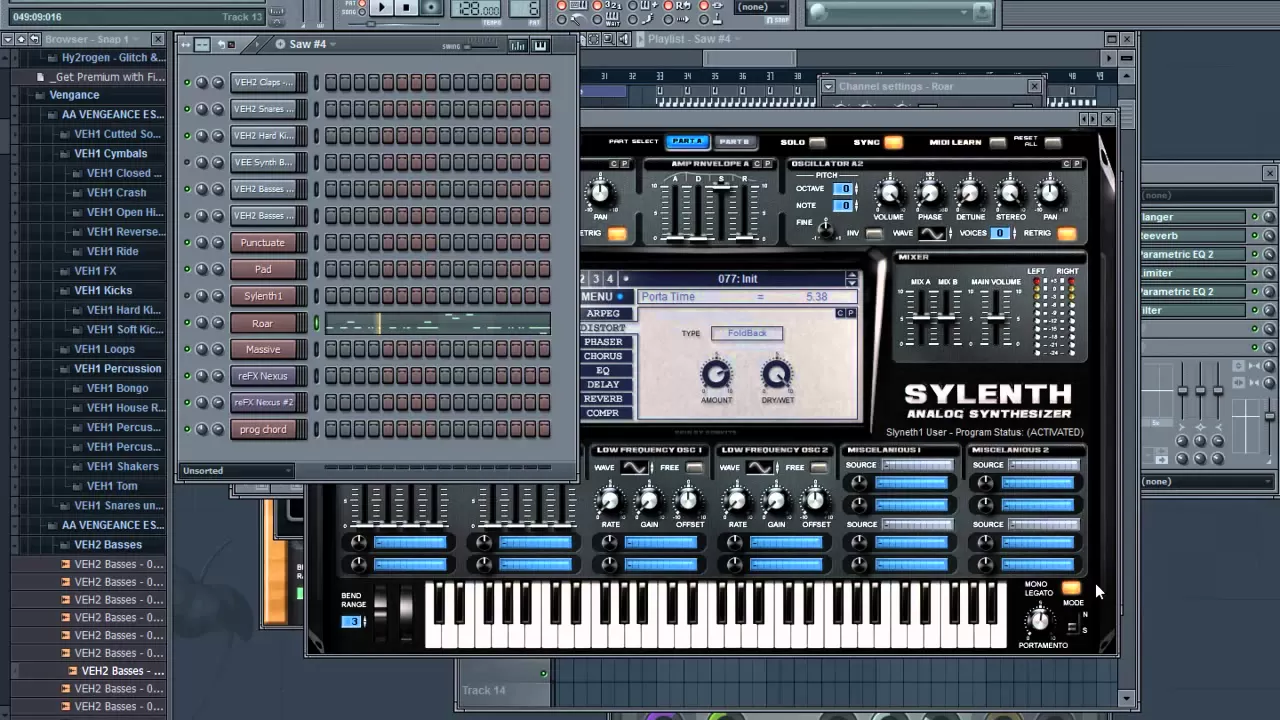
Task: Select the CHORUS effect tab
Action: pyautogui.click(x=603, y=356)
